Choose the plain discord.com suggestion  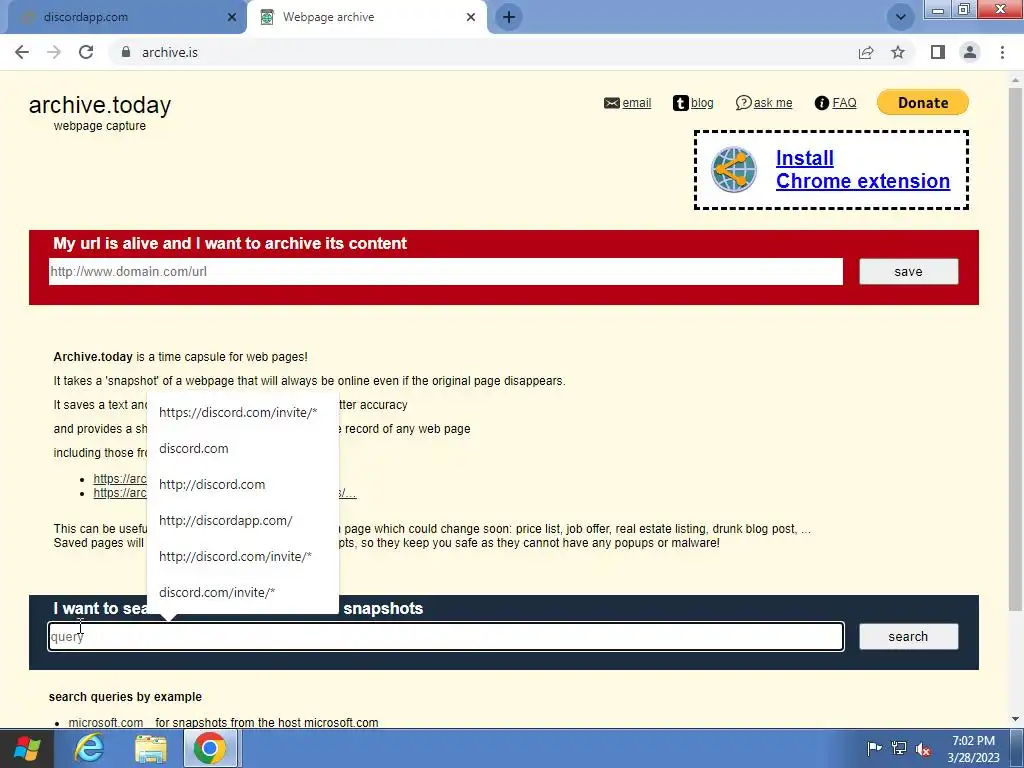242,449
